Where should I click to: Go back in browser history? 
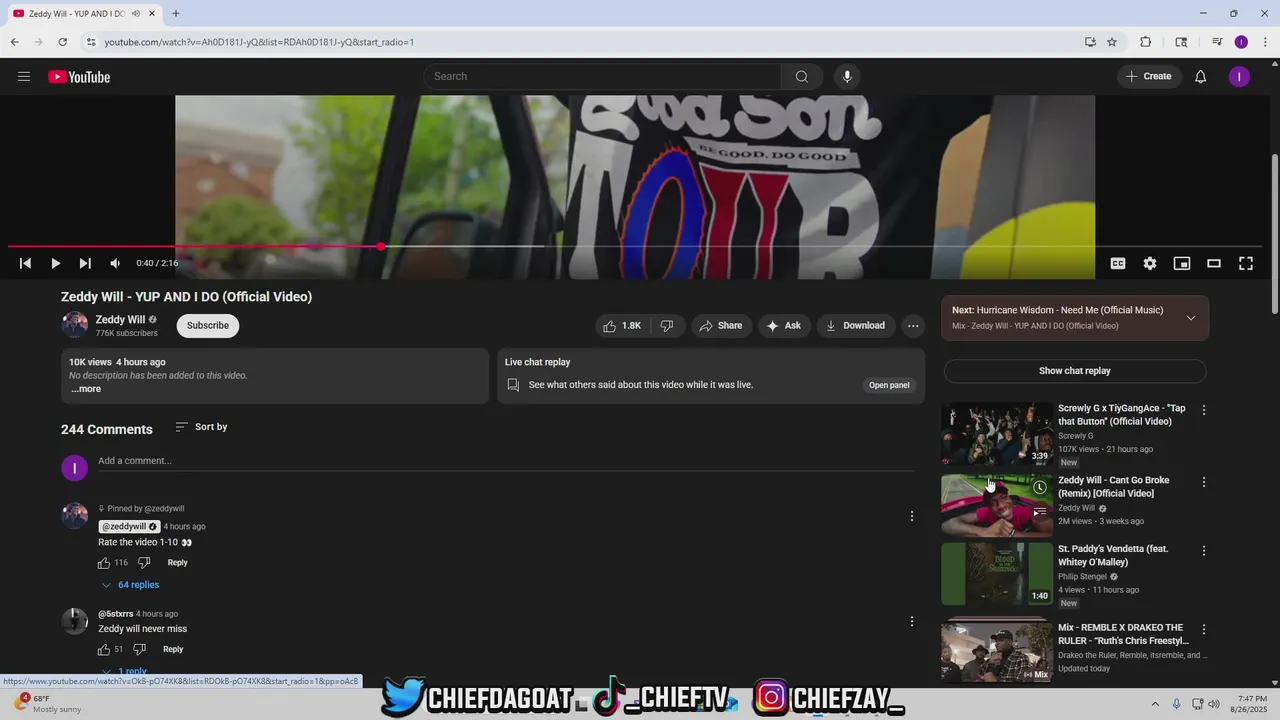pyautogui.click(x=14, y=42)
